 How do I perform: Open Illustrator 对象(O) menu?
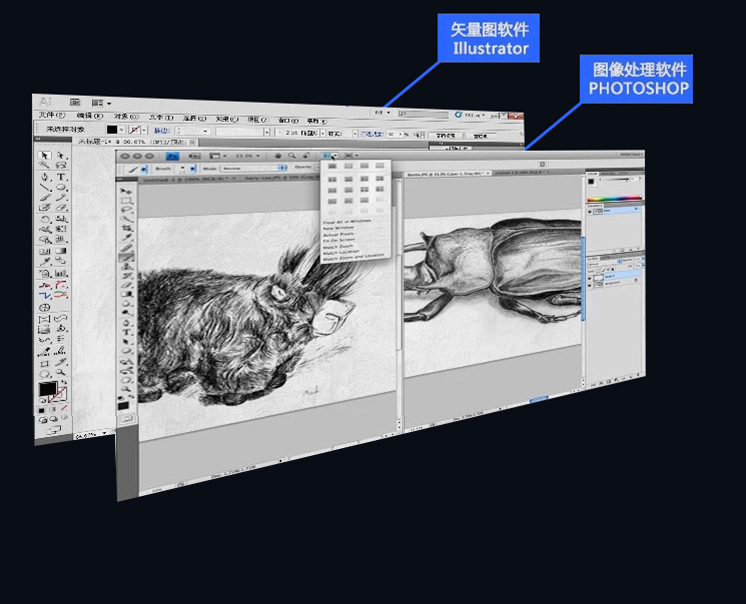point(126,117)
